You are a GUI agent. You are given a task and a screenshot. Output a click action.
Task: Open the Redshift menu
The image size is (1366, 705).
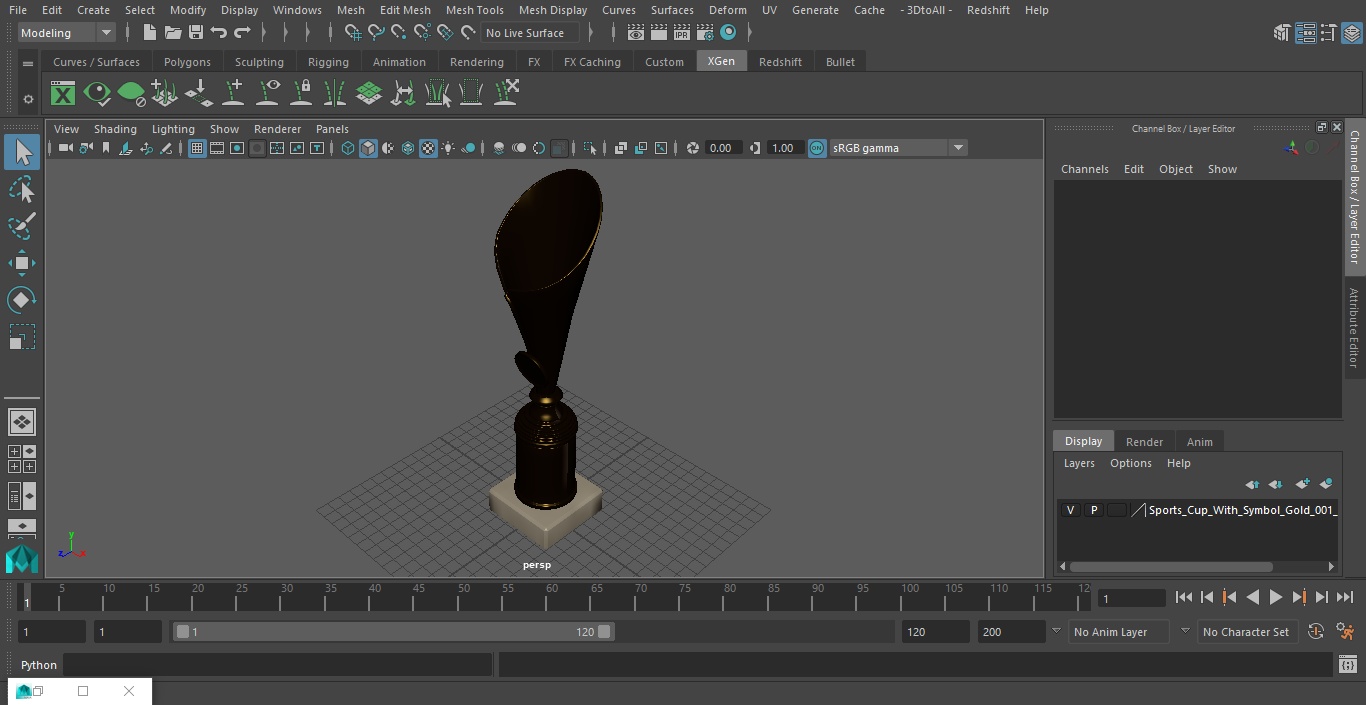[988, 10]
